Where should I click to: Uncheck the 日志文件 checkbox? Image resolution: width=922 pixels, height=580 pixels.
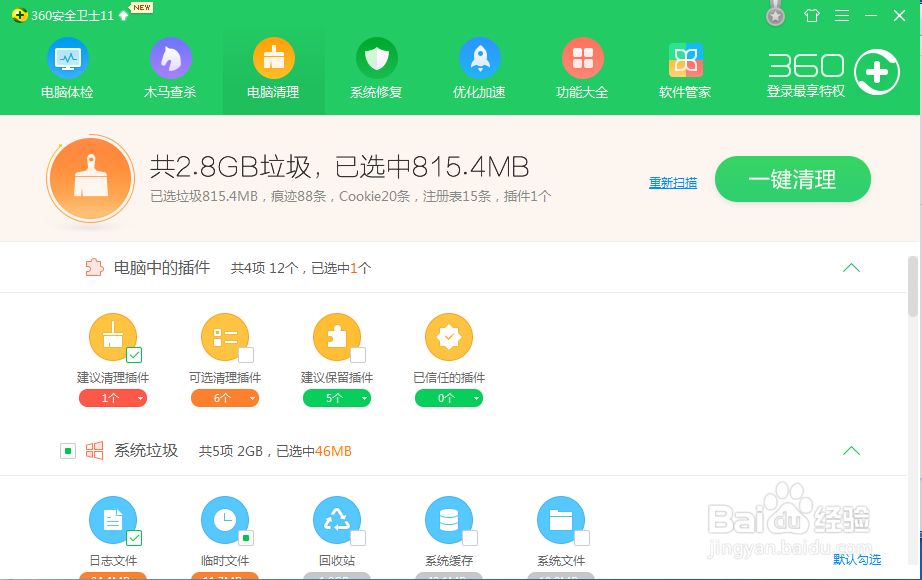tap(134, 538)
